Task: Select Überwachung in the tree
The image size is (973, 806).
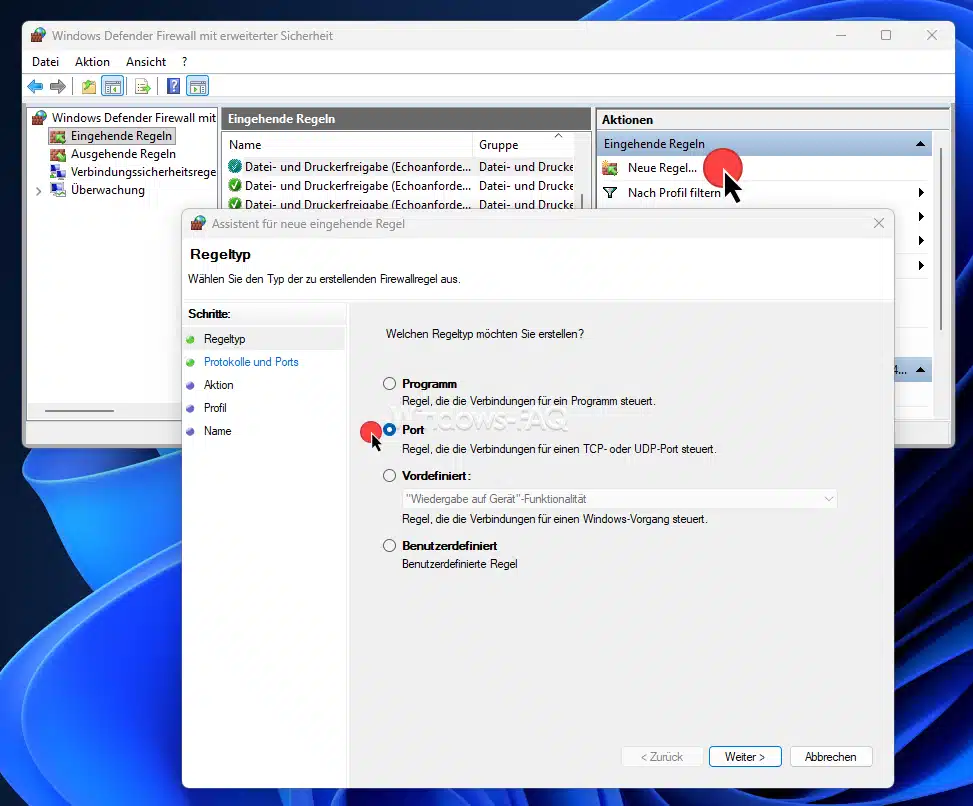Action: pos(107,190)
